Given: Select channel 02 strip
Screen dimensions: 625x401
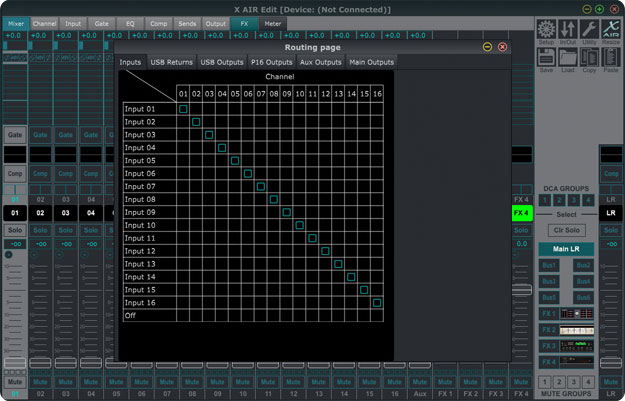Looking at the screenshot, I should point(40,213).
